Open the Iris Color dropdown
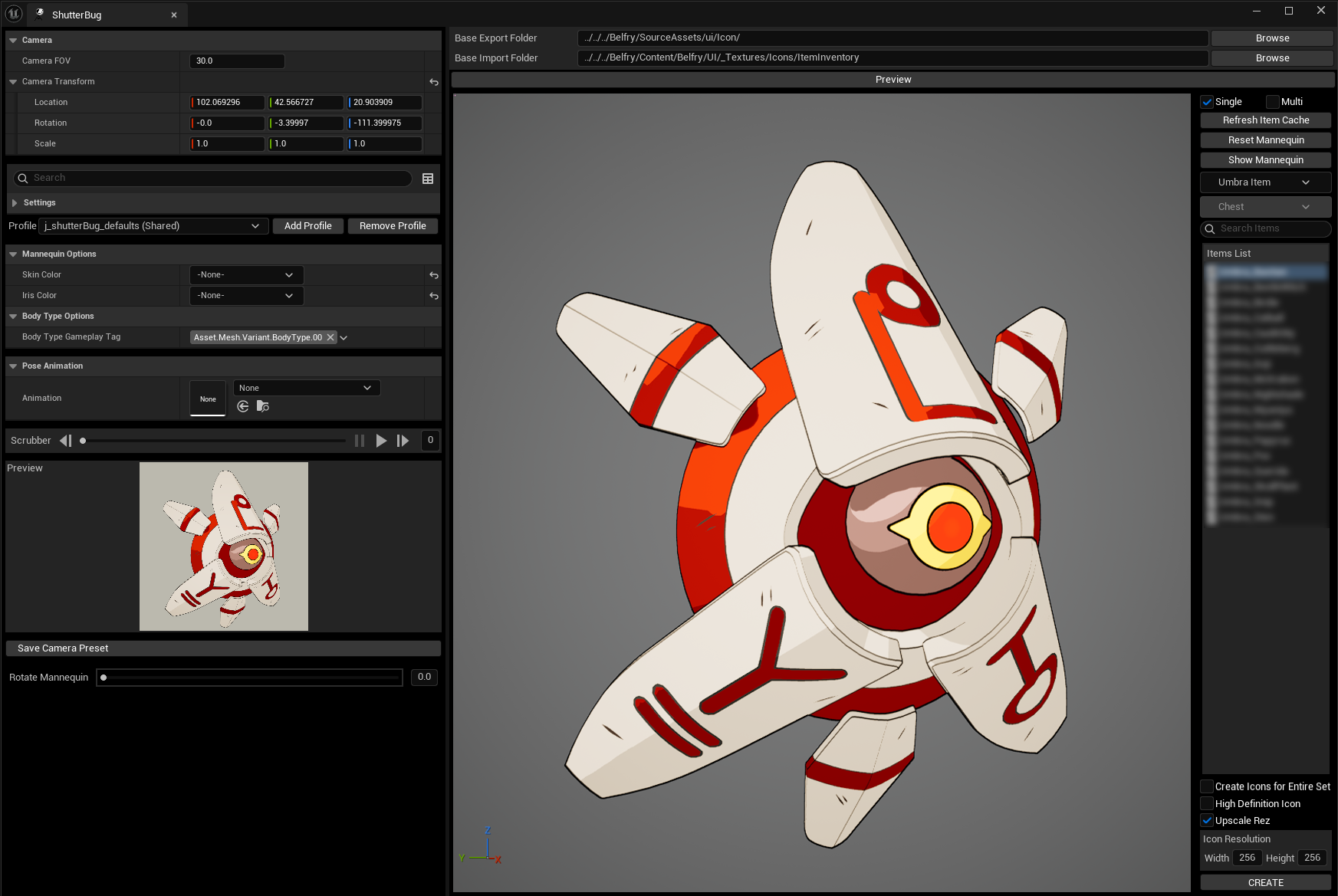The height and width of the screenshot is (896, 1338). 246,296
